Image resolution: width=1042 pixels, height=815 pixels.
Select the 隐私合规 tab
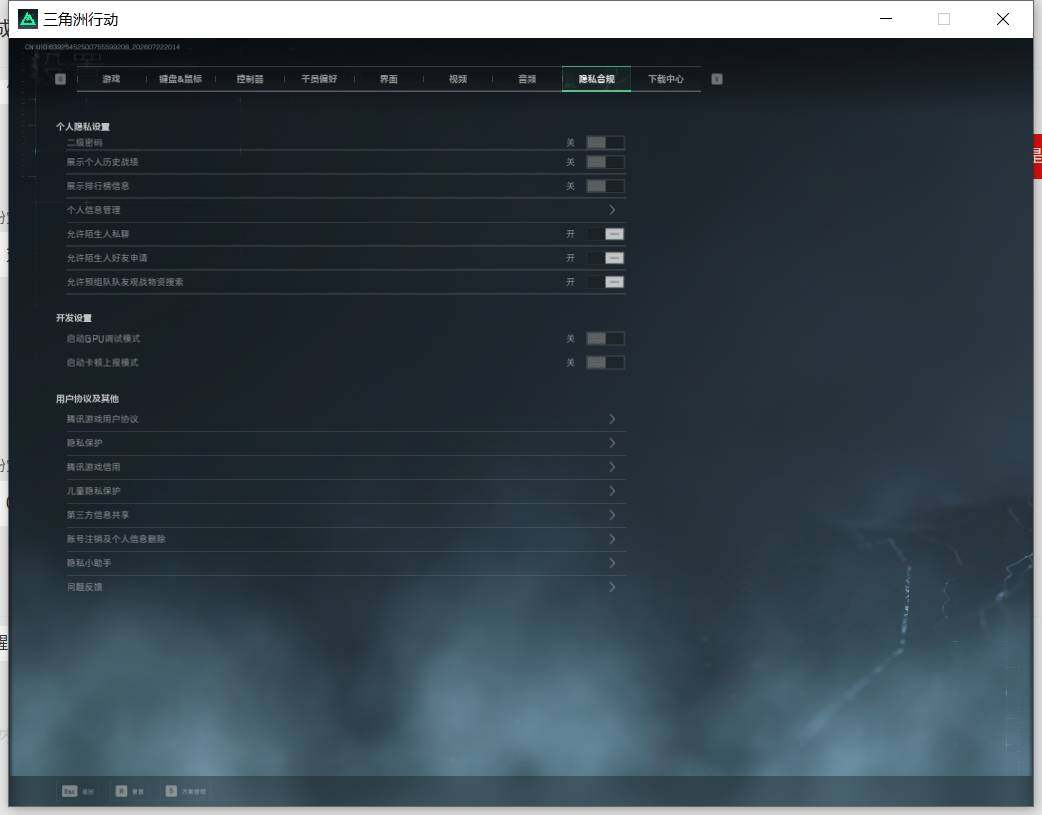point(596,79)
